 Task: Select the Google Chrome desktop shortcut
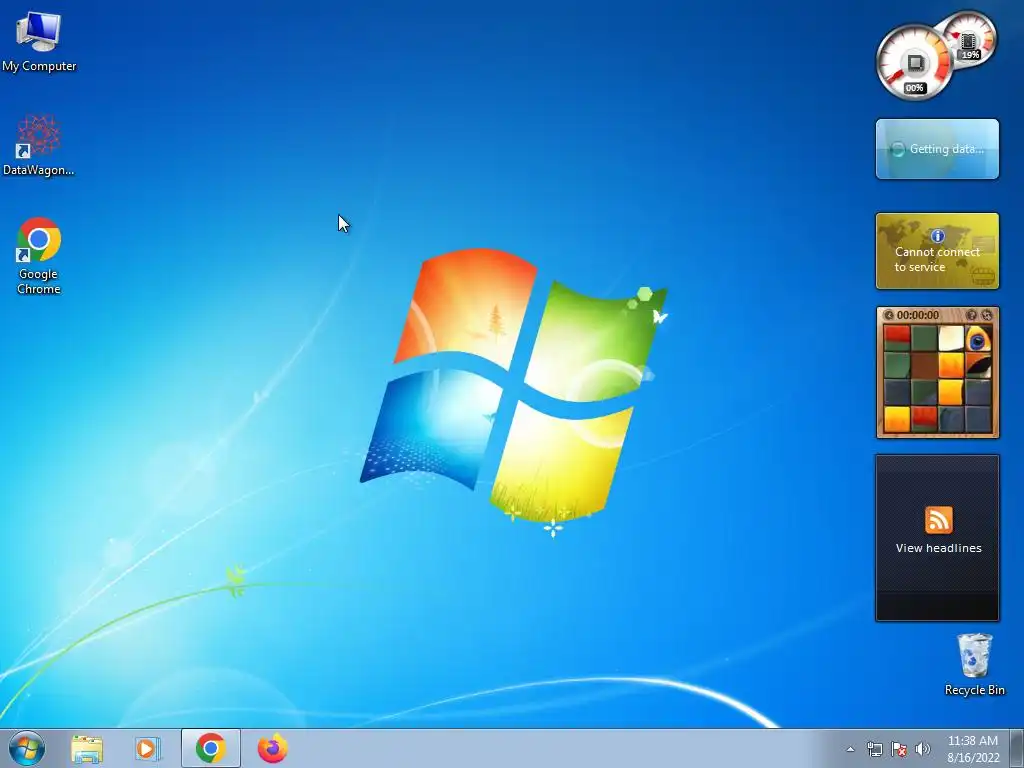click(x=39, y=255)
